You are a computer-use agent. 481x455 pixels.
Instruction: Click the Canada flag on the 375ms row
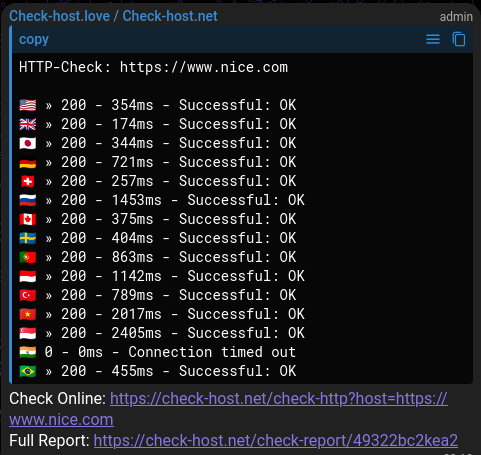(x=28, y=219)
